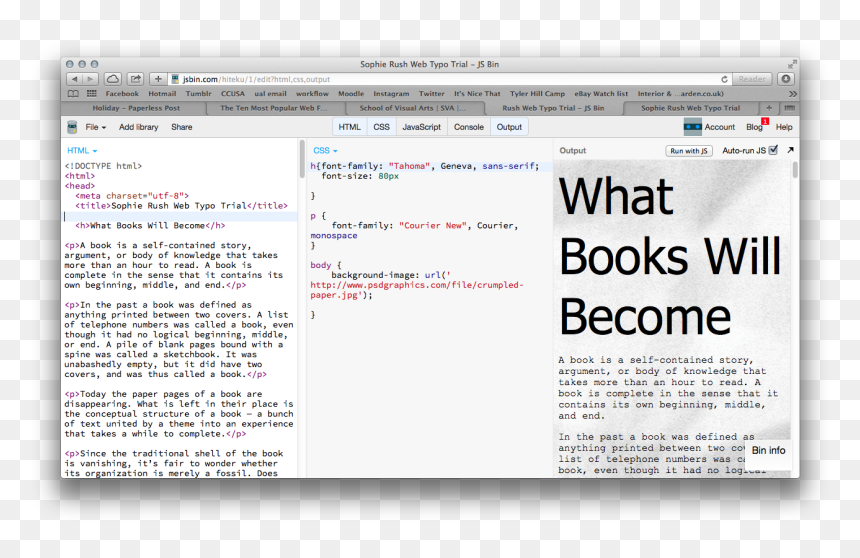Click the red Blog notification badge
This screenshot has width=860, height=558.
[x=765, y=121]
